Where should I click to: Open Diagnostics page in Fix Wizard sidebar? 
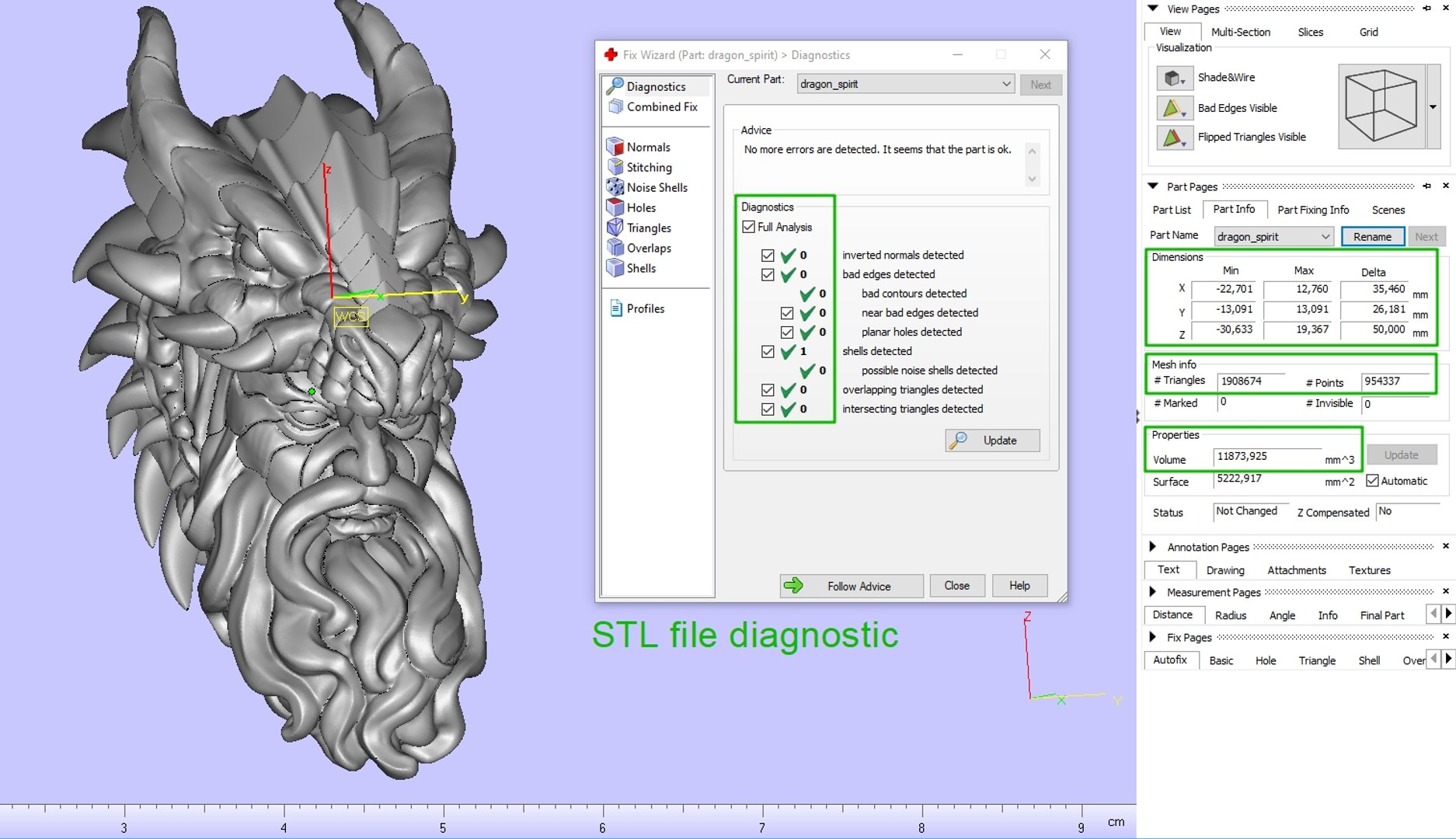656,86
